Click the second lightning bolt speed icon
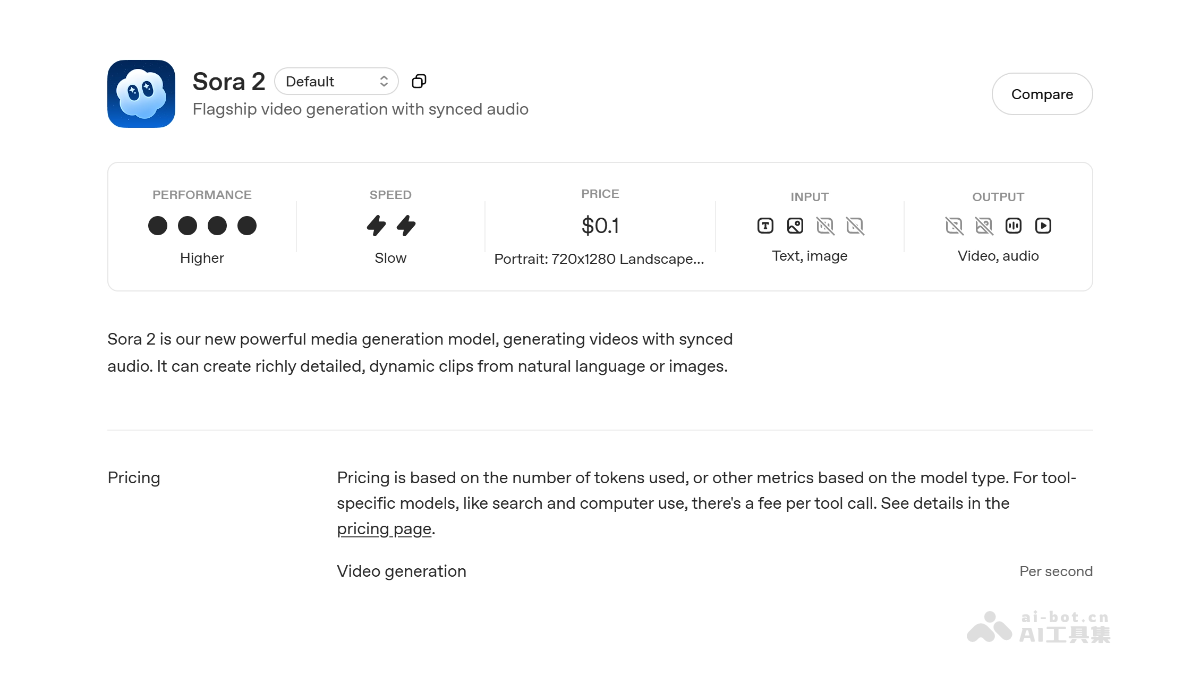Image resolution: width=1200 pixels, height=675 pixels. 406,226
